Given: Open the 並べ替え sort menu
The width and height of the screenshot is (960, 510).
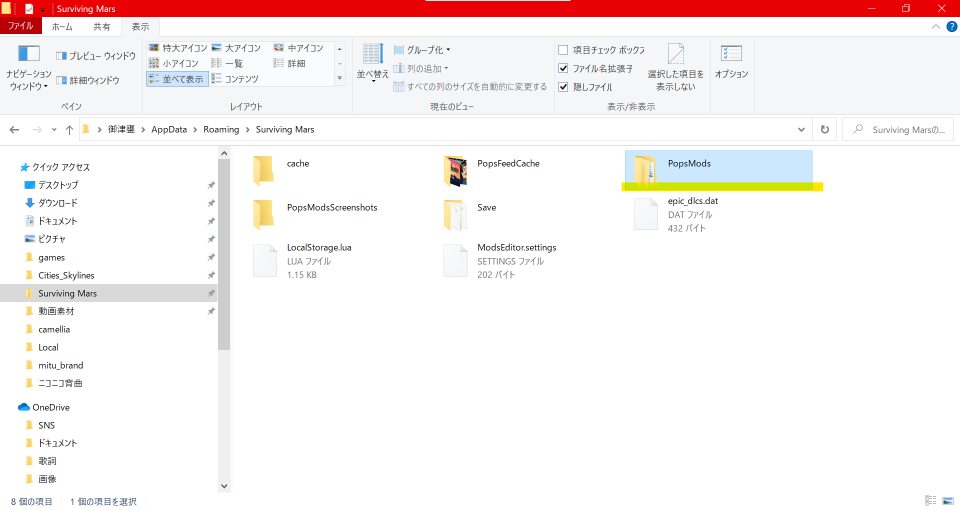Looking at the screenshot, I should pyautogui.click(x=372, y=63).
